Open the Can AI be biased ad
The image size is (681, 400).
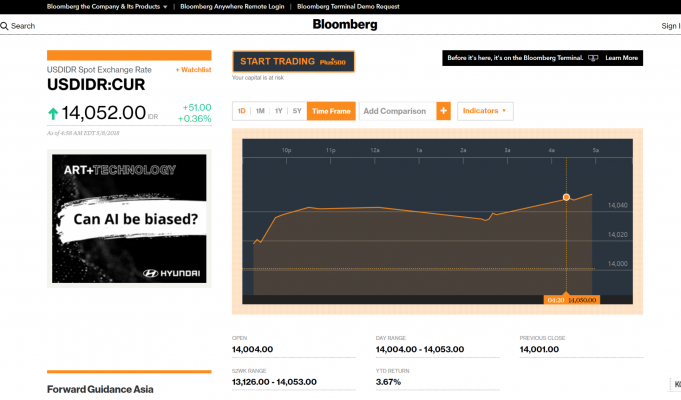tap(129, 217)
